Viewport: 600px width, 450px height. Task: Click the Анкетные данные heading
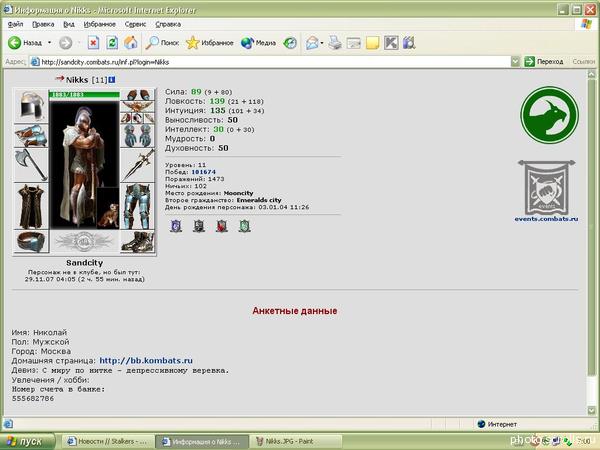295,311
